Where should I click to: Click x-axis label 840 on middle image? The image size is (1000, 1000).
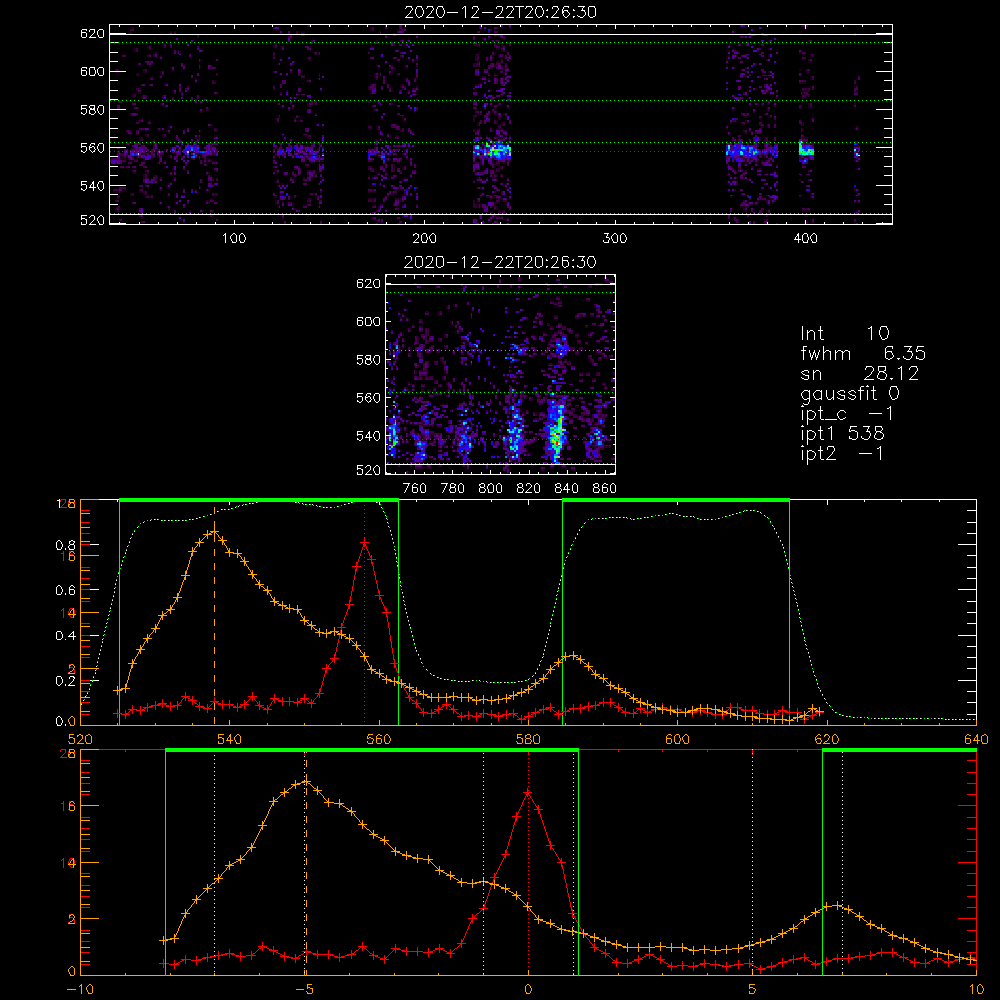pos(566,489)
